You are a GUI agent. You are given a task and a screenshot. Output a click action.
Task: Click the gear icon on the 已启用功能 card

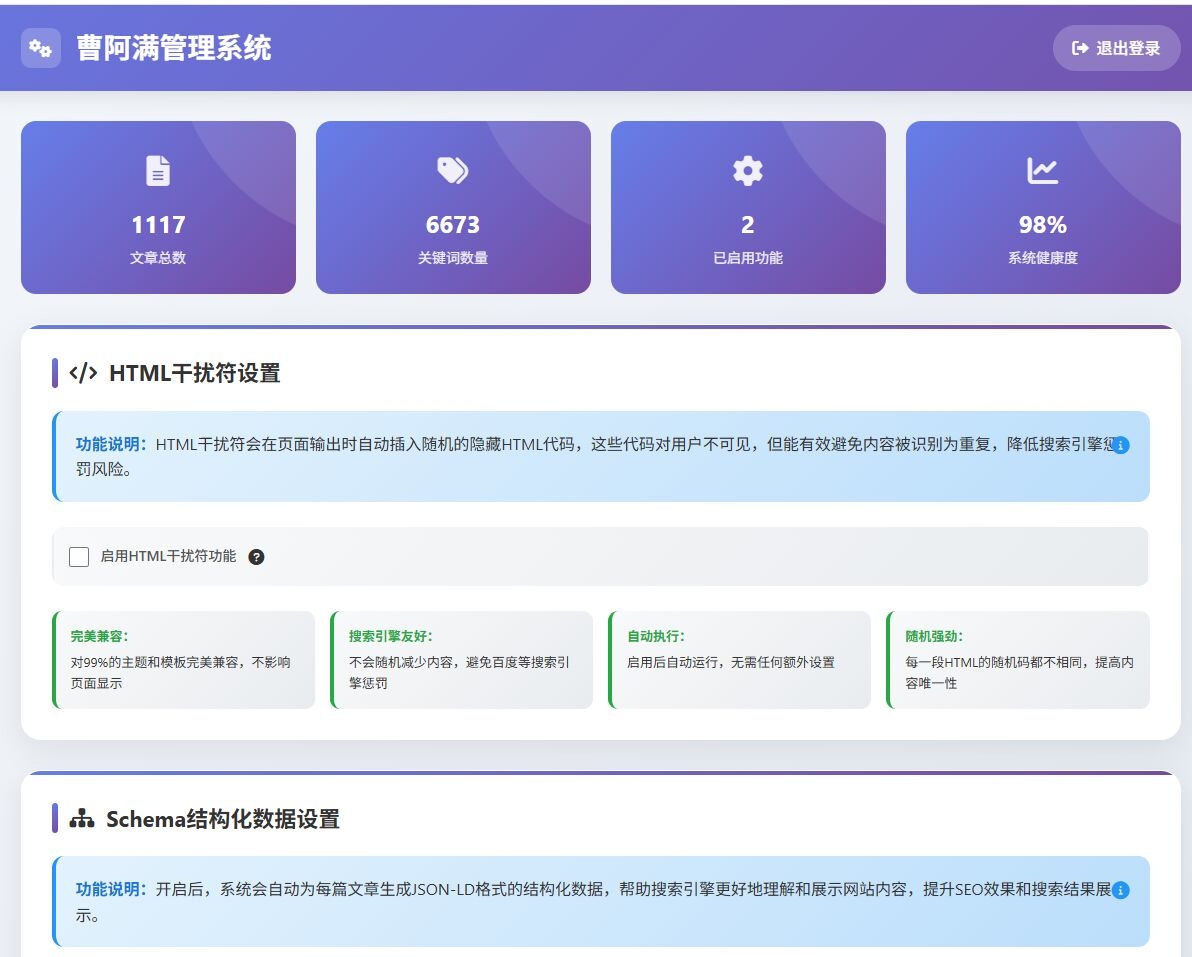click(x=747, y=170)
